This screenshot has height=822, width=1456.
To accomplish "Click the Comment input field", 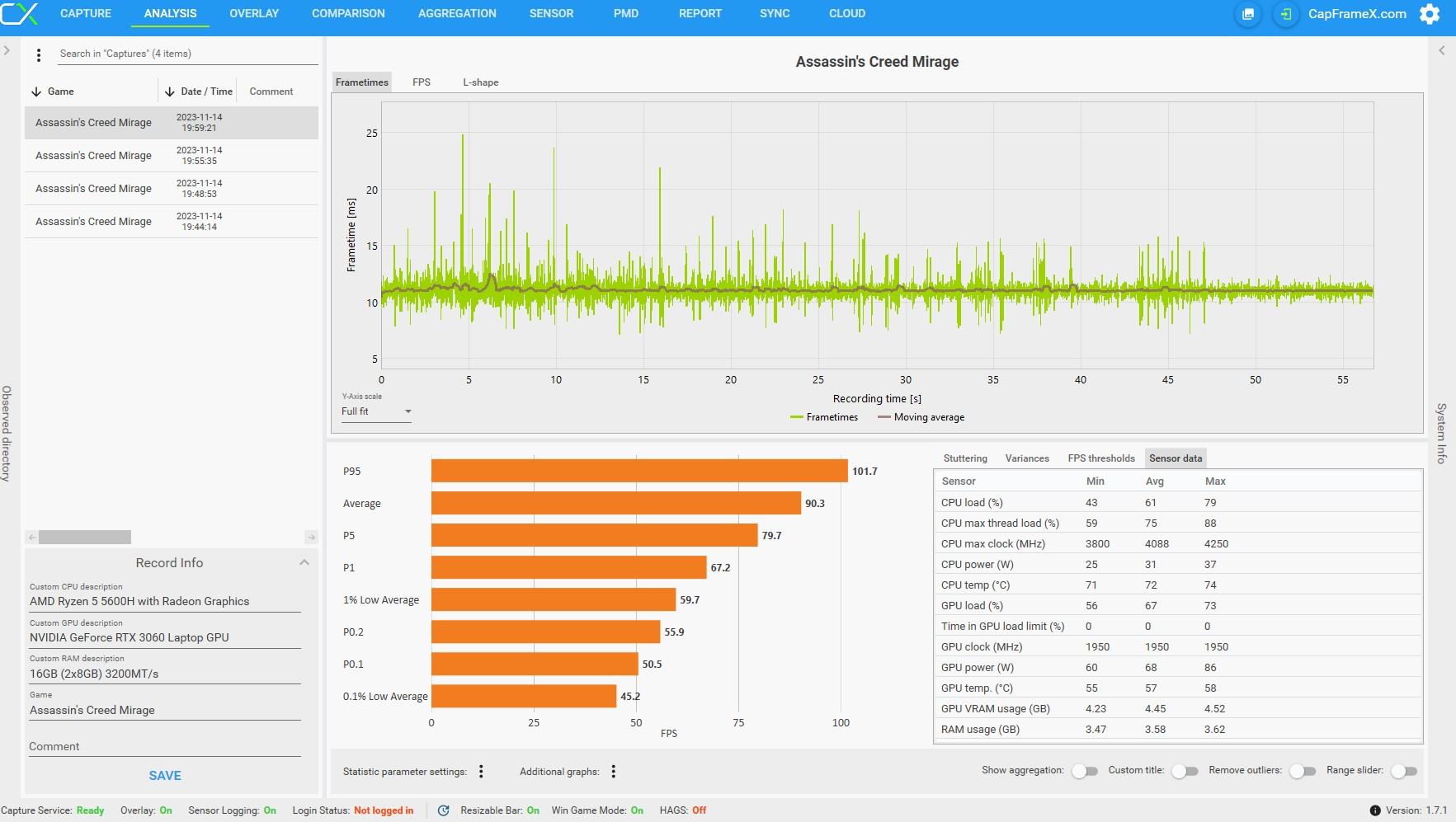I will point(165,747).
